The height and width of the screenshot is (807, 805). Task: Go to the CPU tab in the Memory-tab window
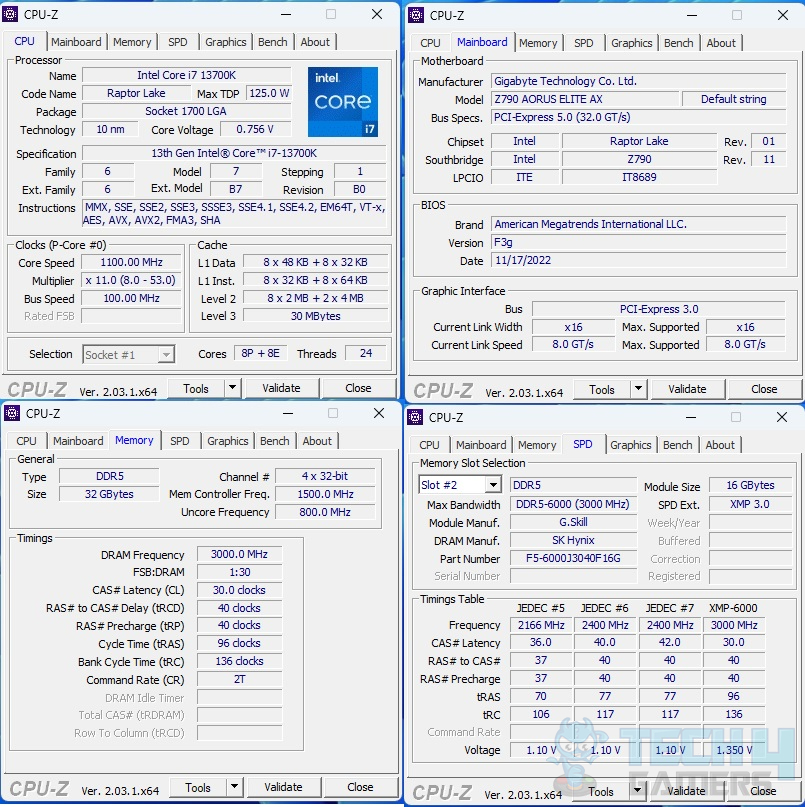click(26, 441)
